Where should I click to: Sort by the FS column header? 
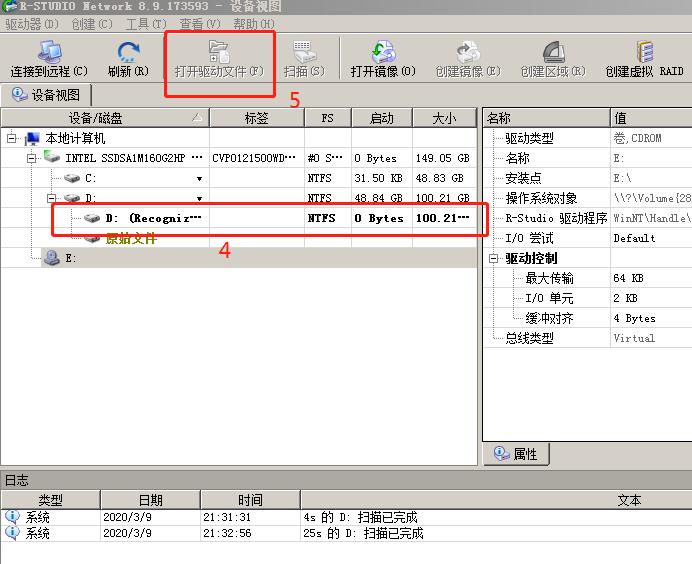328,118
